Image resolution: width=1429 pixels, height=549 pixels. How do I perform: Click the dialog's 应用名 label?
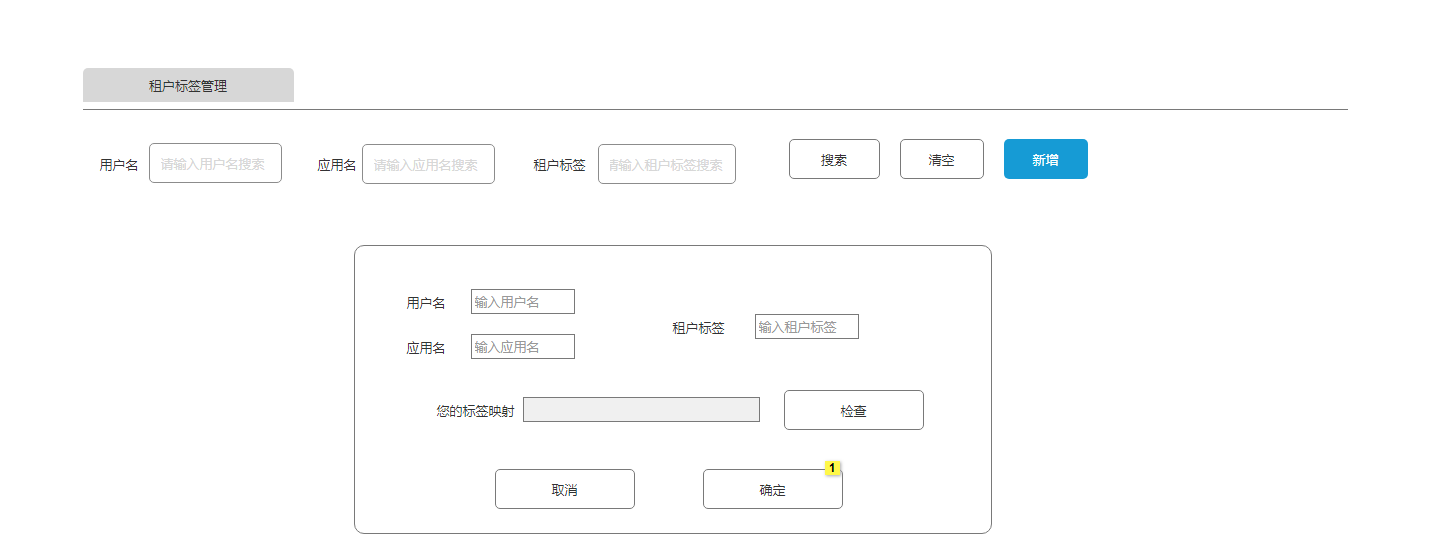point(426,348)
